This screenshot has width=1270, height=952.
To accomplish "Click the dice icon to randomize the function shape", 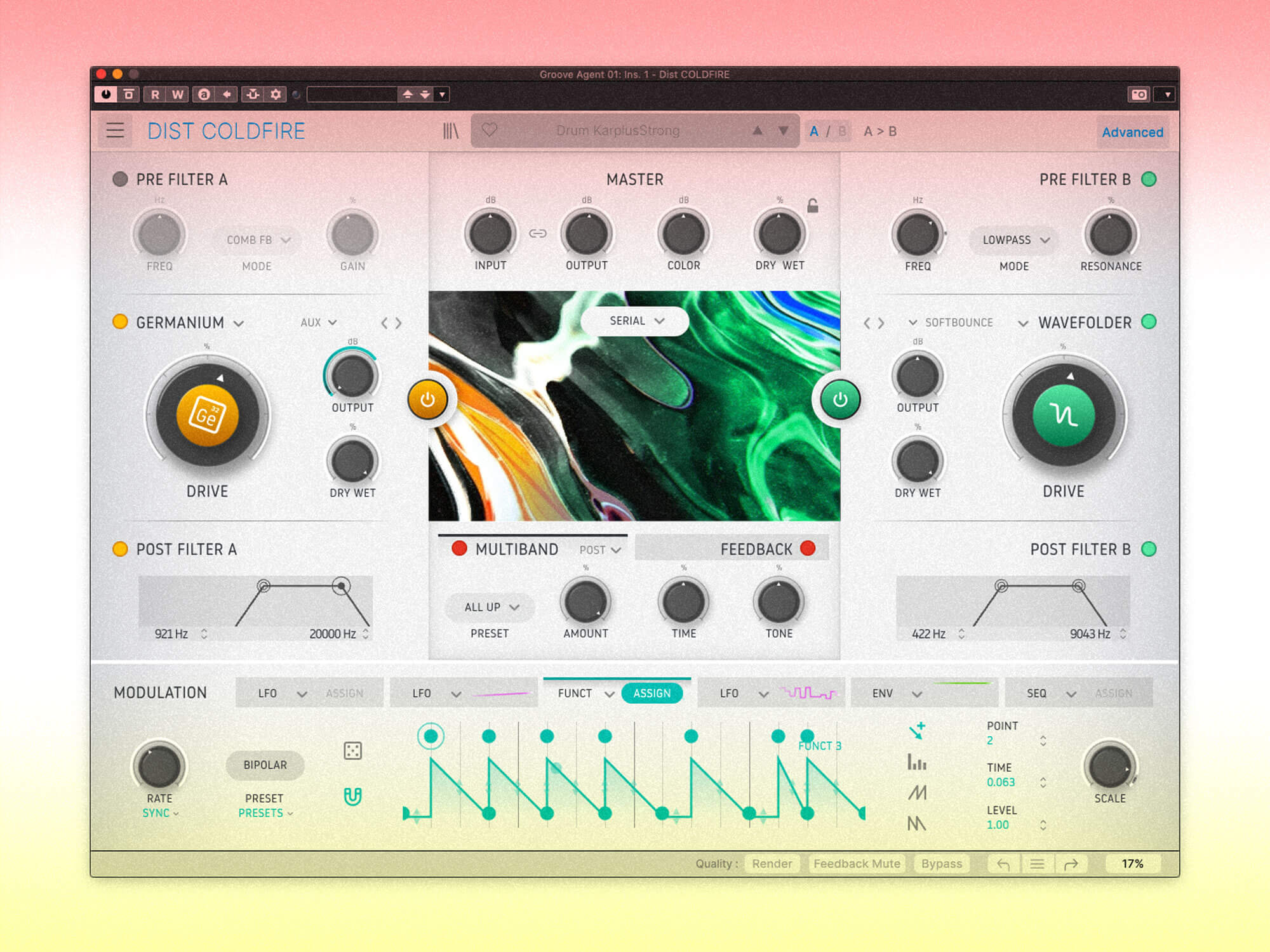I will pos(352,751).
